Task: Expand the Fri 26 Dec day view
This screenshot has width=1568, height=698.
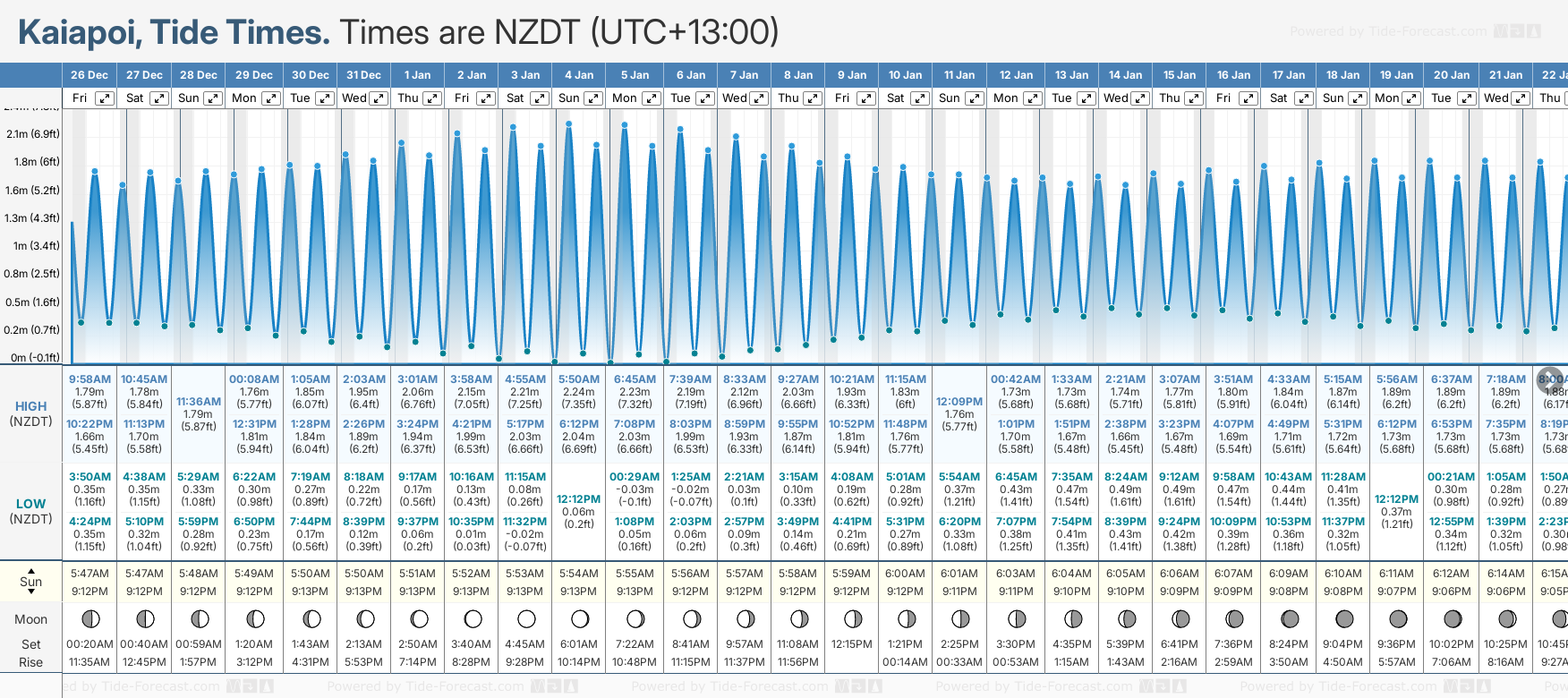Action: pos(105,98)
